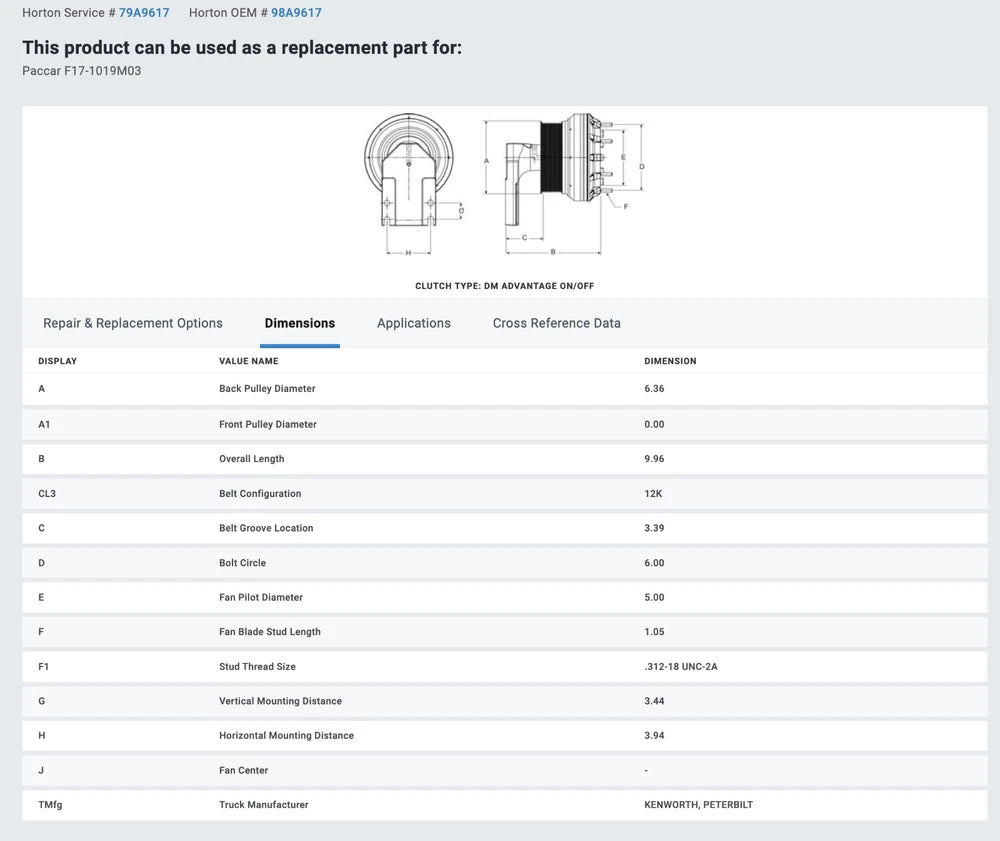The width and height of the screenshot is (1000, 841).
Task: Switch to Cross Reference Data tab
Action: tap(557, 323)
